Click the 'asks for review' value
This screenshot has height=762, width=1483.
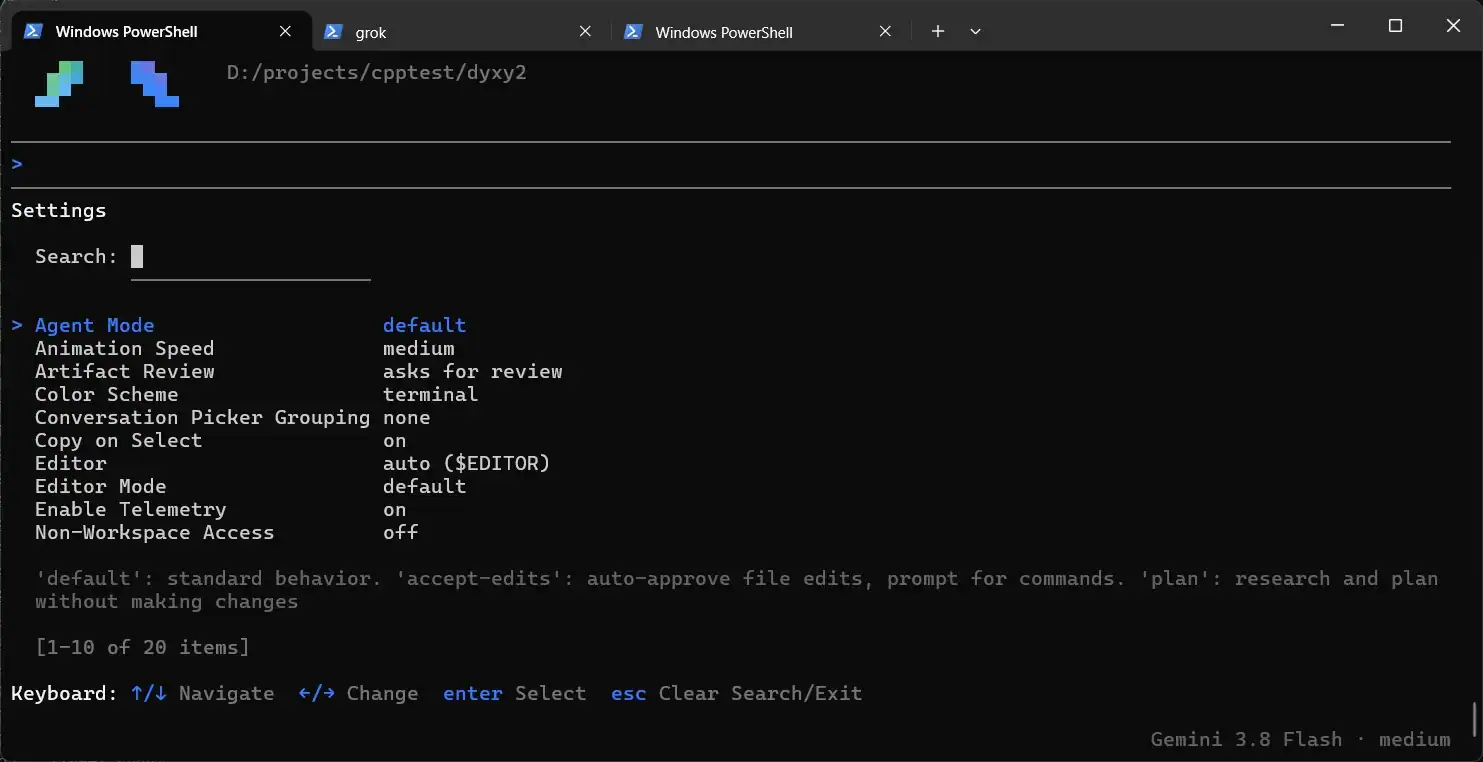pos(472,371)
